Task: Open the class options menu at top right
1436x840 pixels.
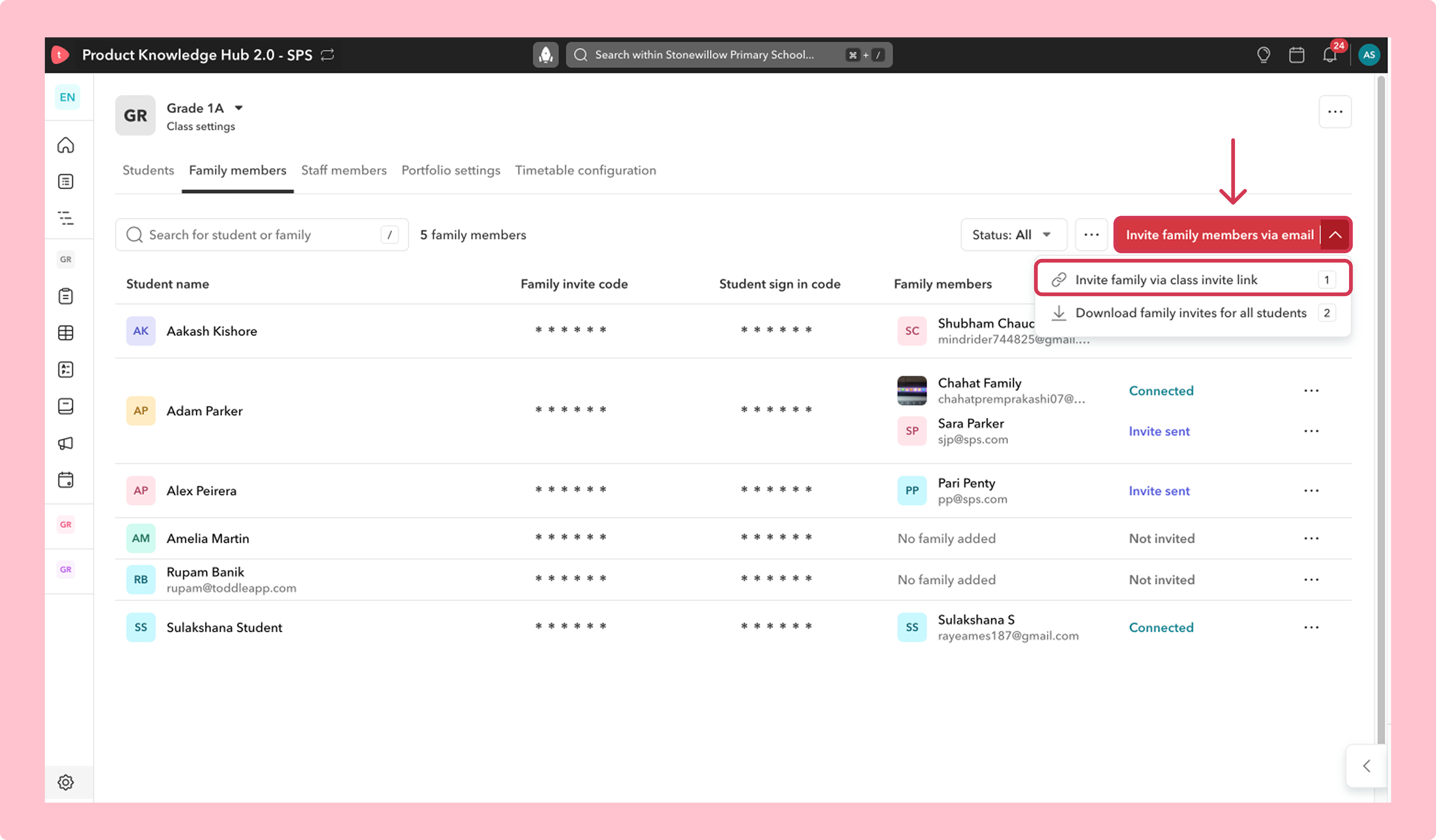Action: pyautogui.click(x=1335, y=112)
